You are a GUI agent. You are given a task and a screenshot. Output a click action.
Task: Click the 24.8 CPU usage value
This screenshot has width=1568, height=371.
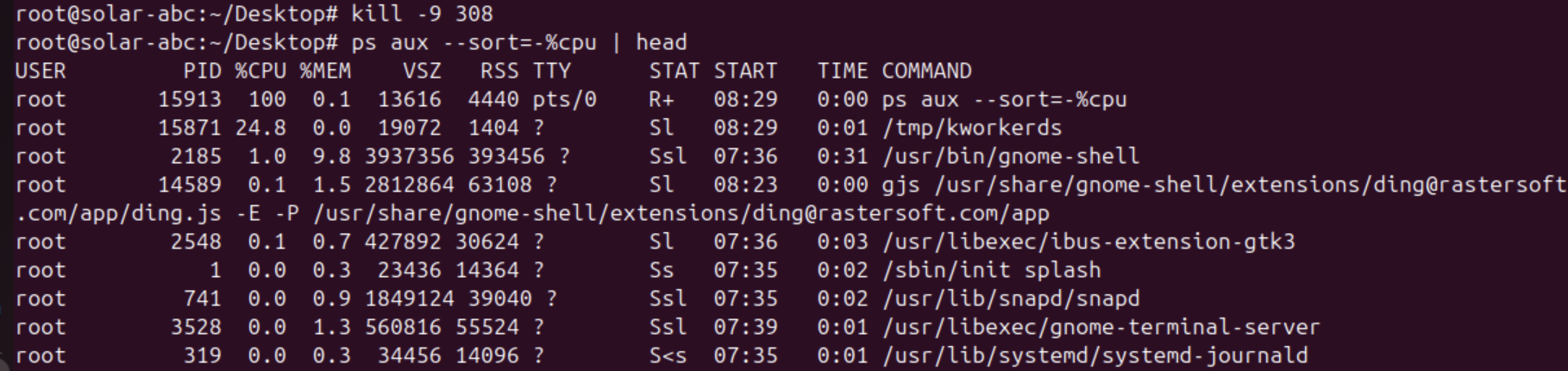260,128
